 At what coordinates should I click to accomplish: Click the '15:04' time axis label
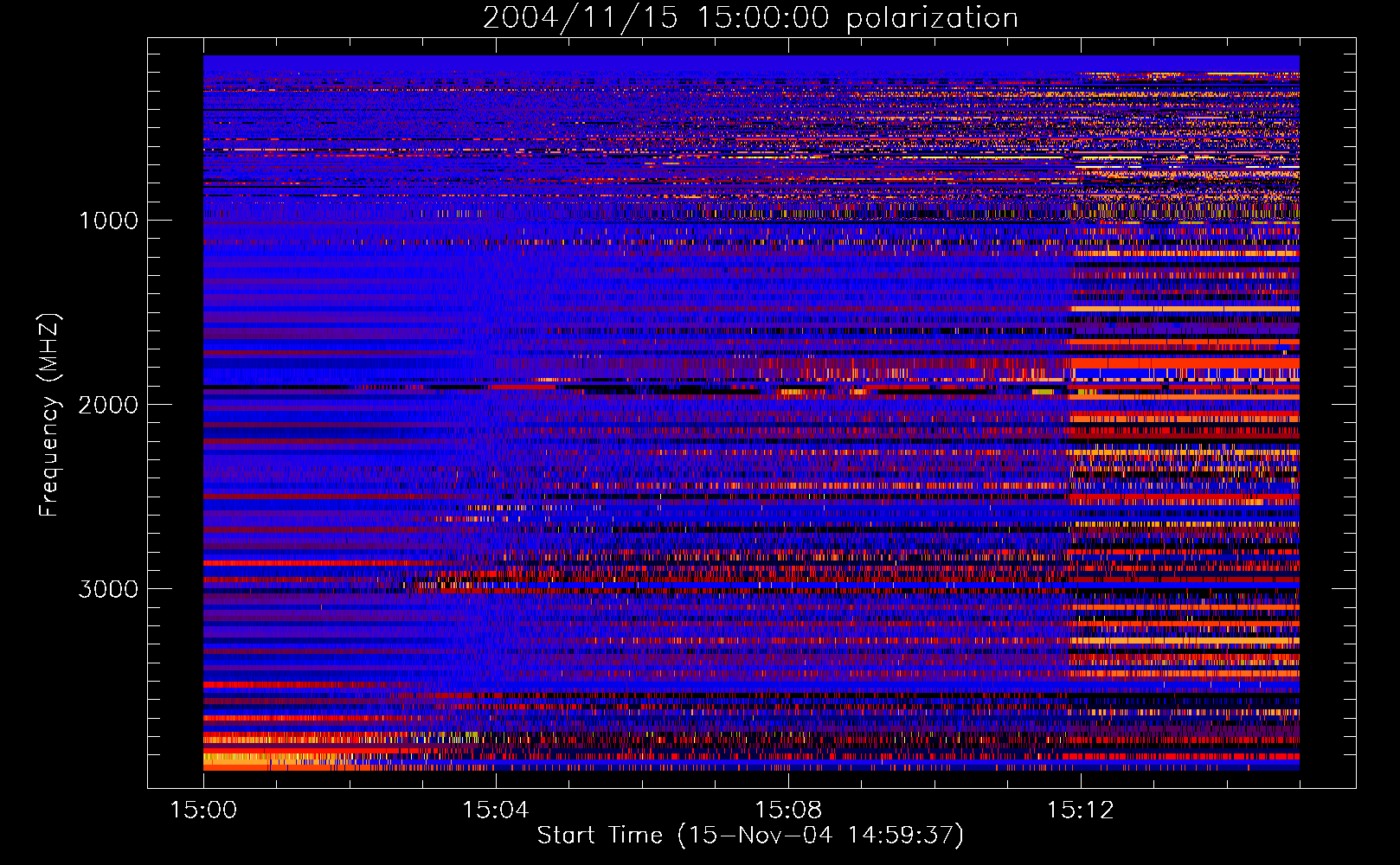tap(496, 811)
